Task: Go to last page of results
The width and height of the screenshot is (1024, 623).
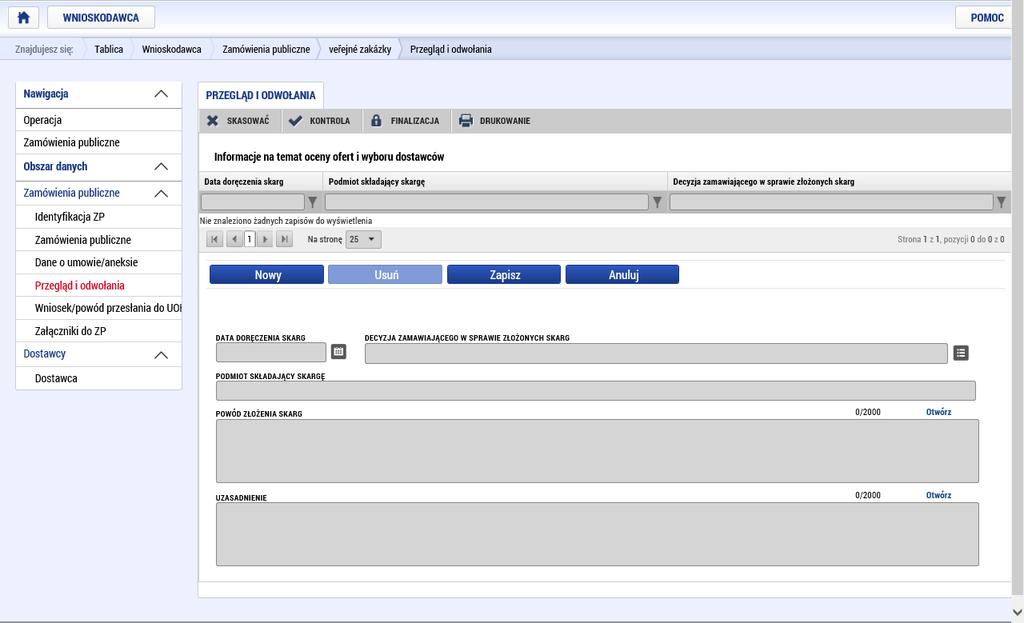Action: pyautogui.click(x=284, y=240)
